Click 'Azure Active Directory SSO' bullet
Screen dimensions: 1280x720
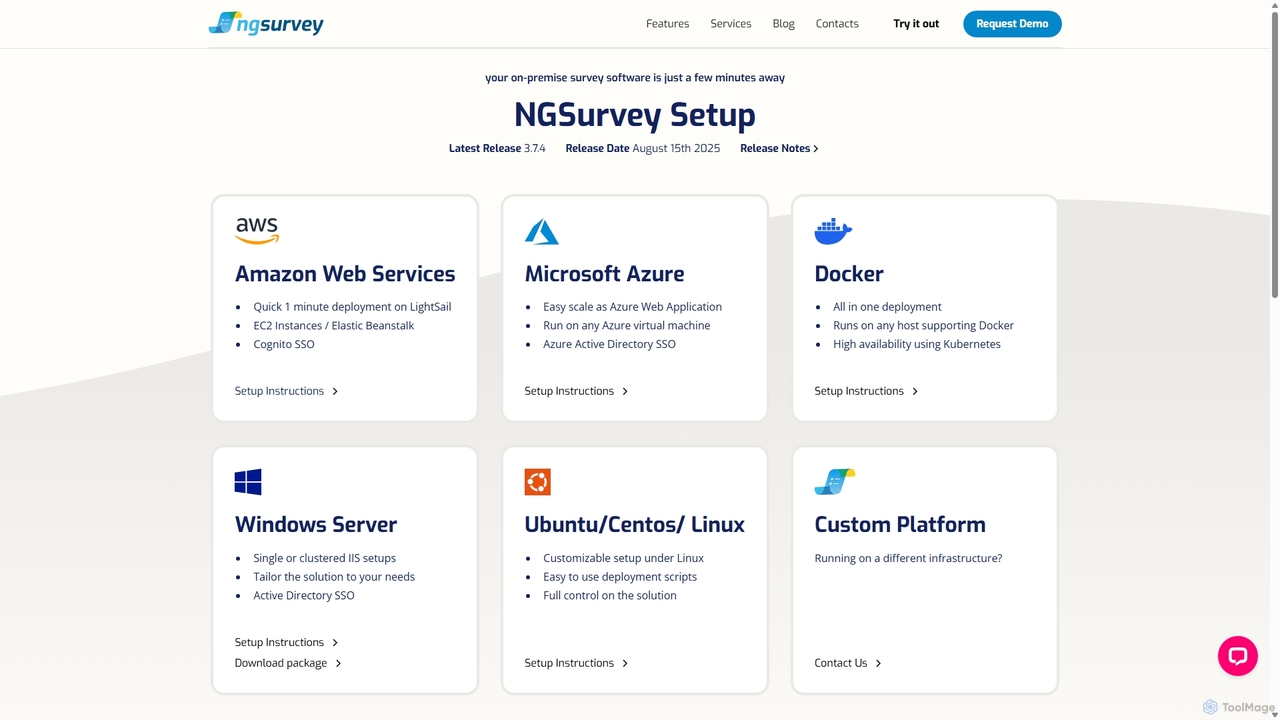tap(610, 344)
